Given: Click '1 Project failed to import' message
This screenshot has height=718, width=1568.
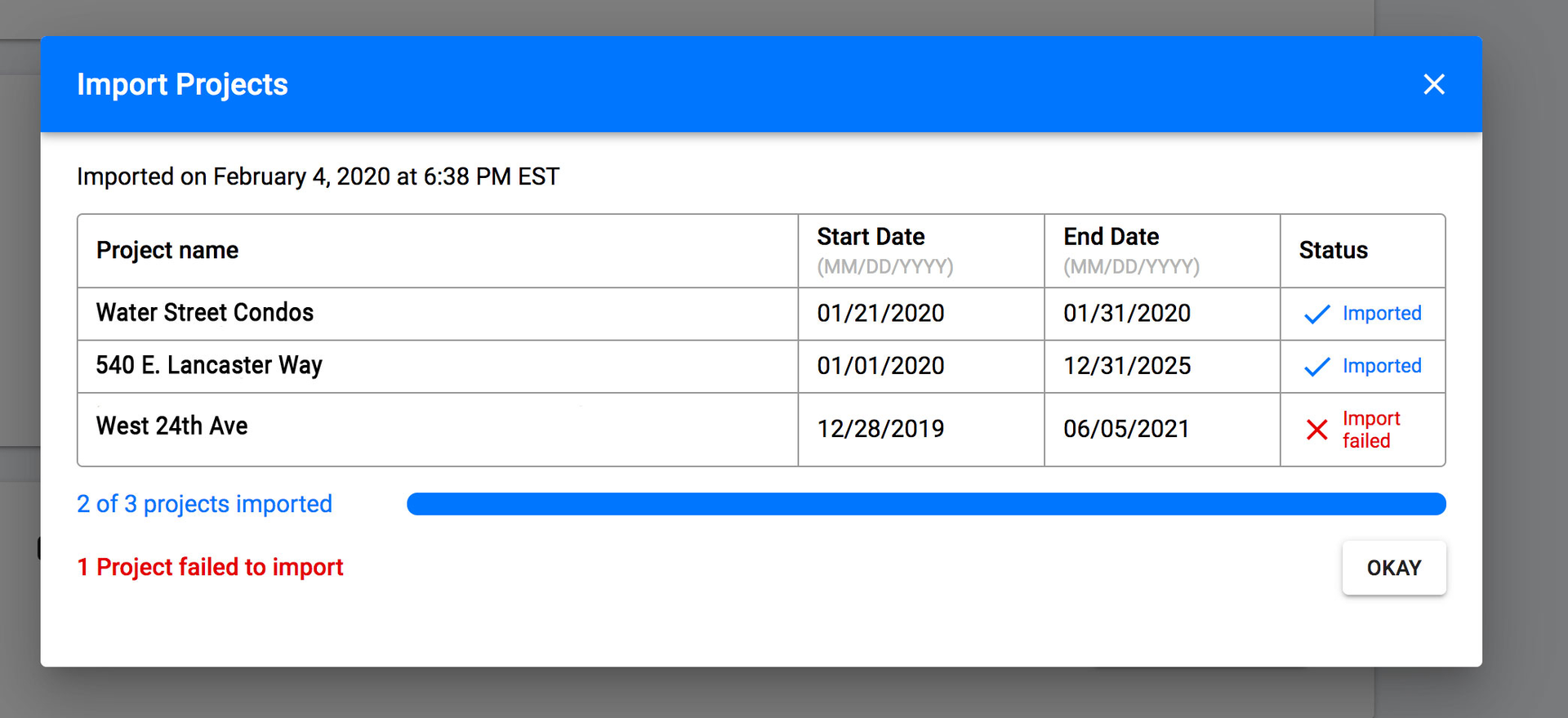Looking at the screenshot, I should coord(210,567).
